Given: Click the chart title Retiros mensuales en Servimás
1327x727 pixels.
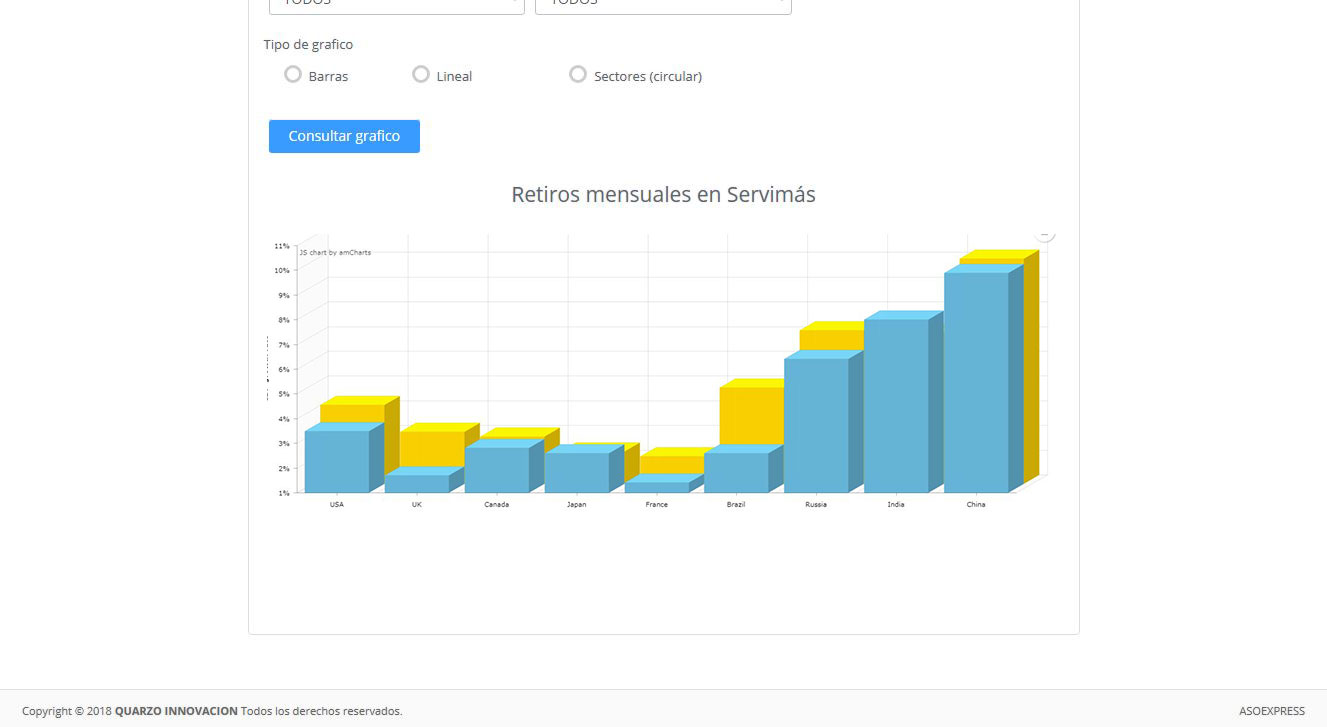Looking at the screenshot, I should click(663, 194).
